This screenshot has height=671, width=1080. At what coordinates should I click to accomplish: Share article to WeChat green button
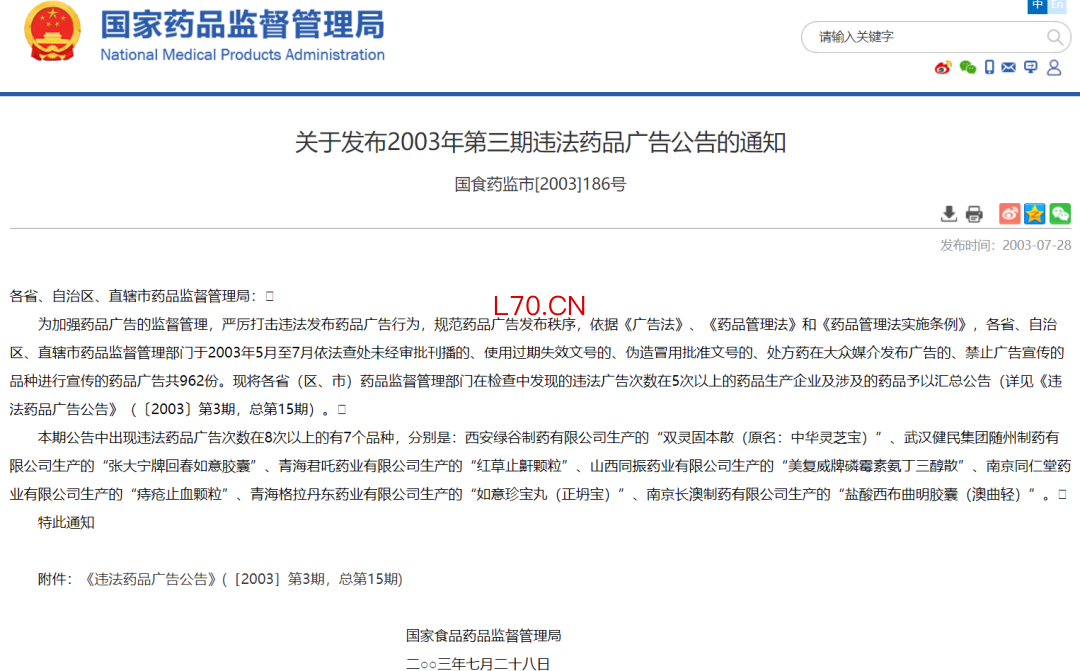click(1060, 214)
